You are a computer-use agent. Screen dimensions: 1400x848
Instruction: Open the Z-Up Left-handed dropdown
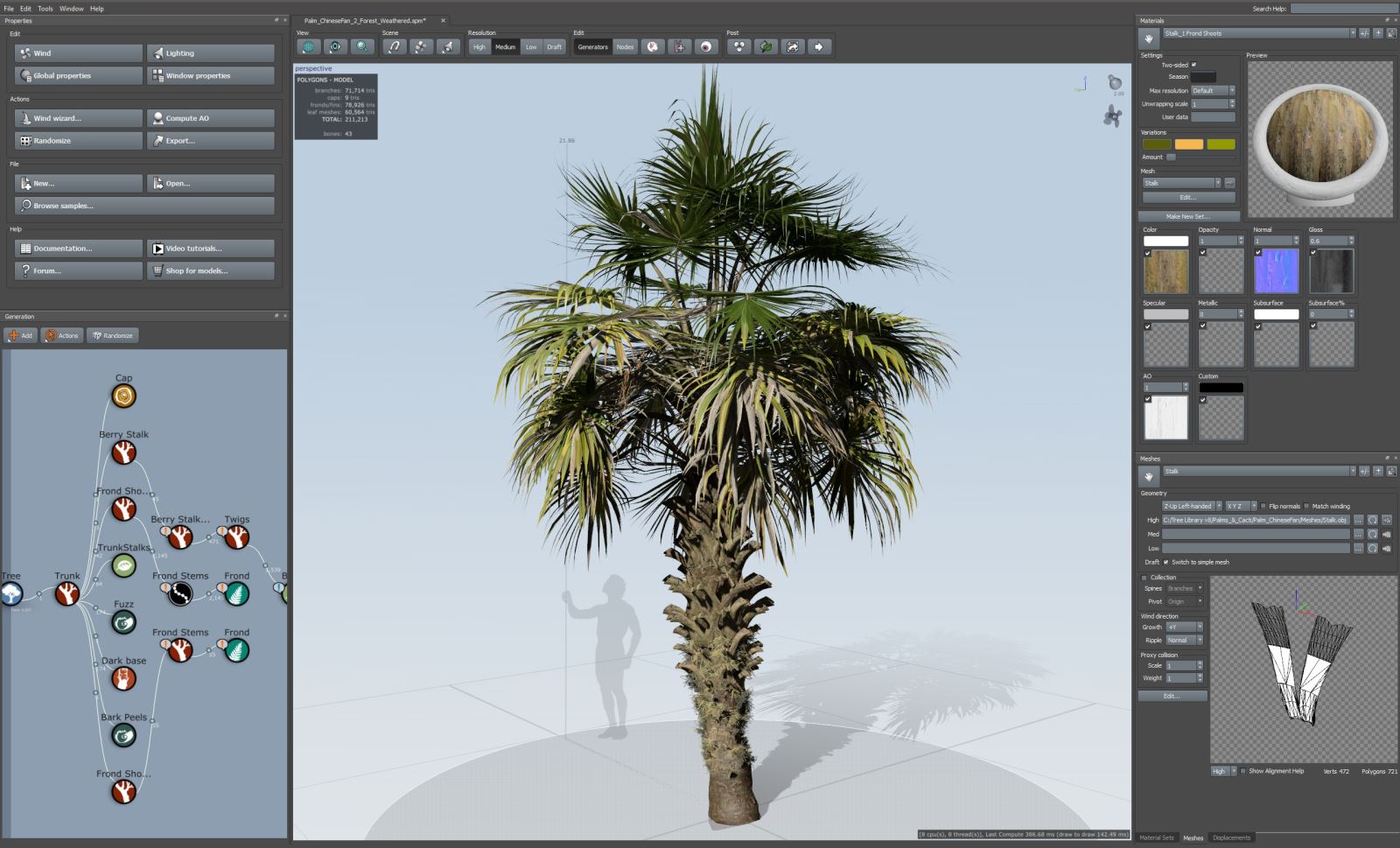click(1192, 506)
